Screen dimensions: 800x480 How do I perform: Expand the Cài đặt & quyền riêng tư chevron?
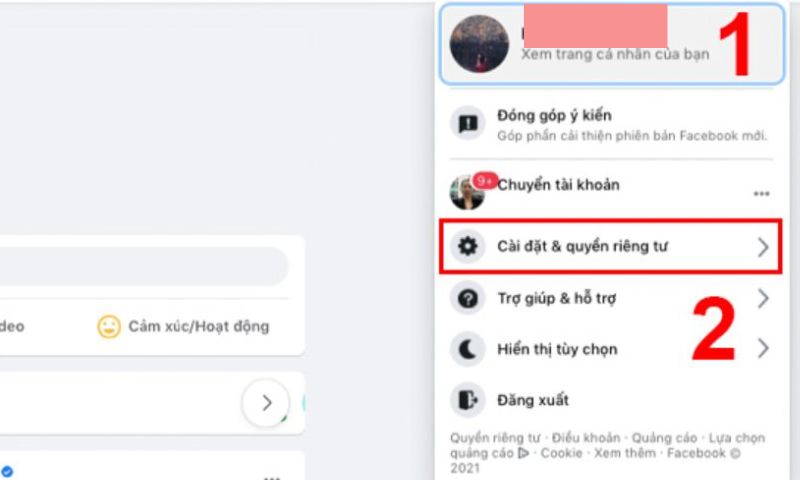point(763,247)
